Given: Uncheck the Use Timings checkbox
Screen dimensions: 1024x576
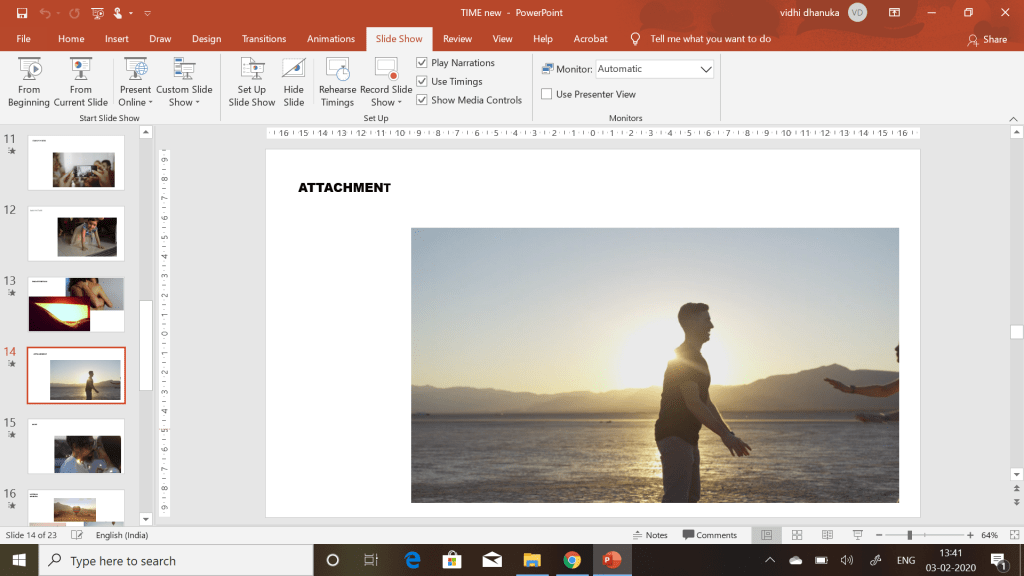Looking at the screenshot, I should tap(422, 82).
